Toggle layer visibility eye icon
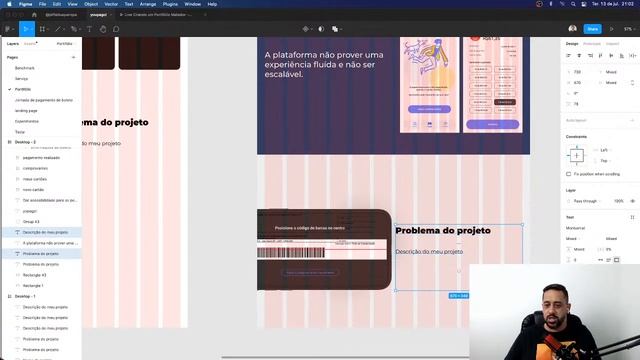Viewport: 640px width, 360px height. click(x=633, y=201)
